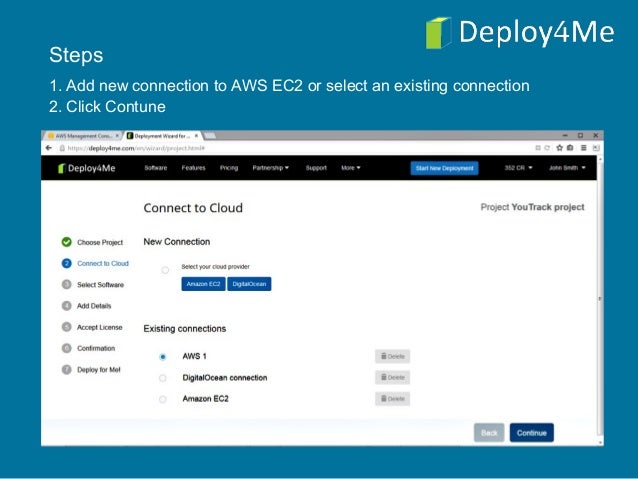Expand the More dropdown menu
The width and height of the screenshot is (638, 479).
(351, 168)
